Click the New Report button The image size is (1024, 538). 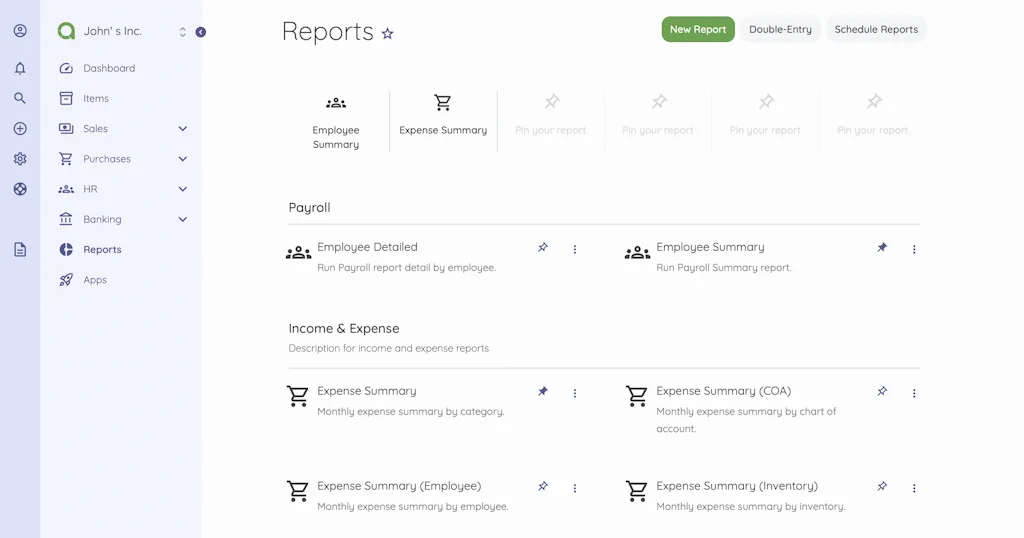coord(698,30)
